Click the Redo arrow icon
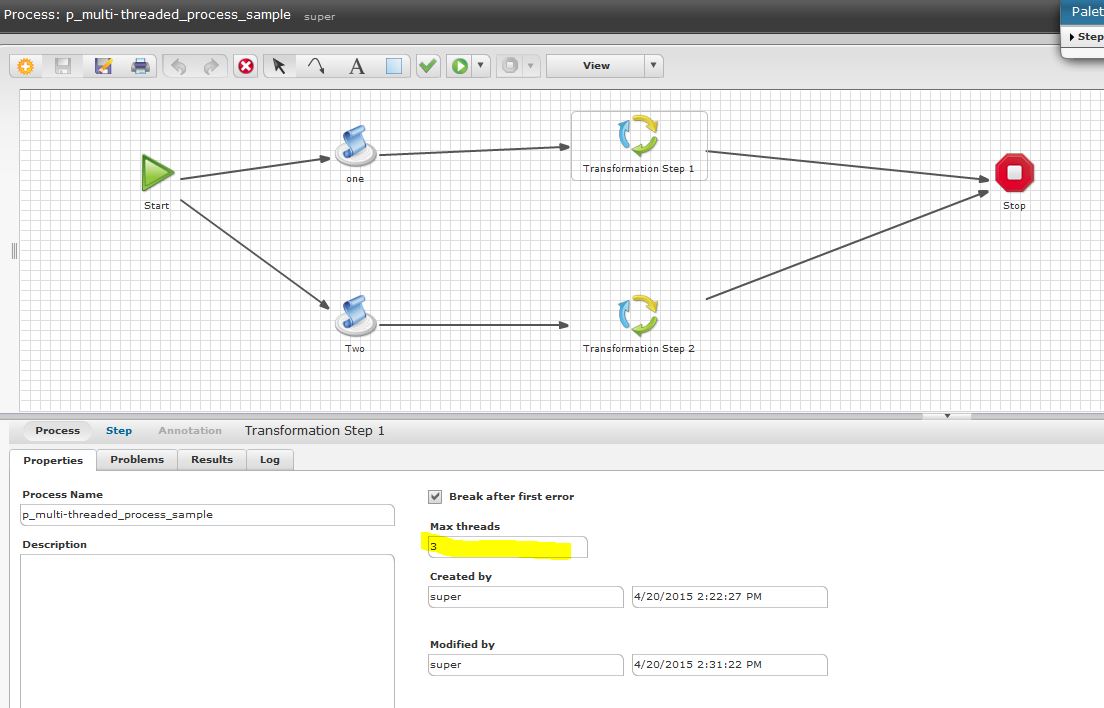 [211, 66]
